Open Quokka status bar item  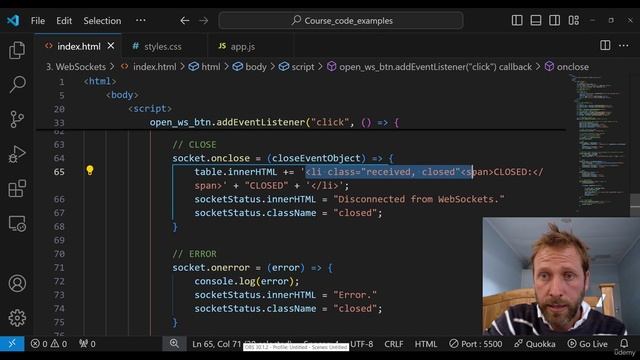(535, 344)
